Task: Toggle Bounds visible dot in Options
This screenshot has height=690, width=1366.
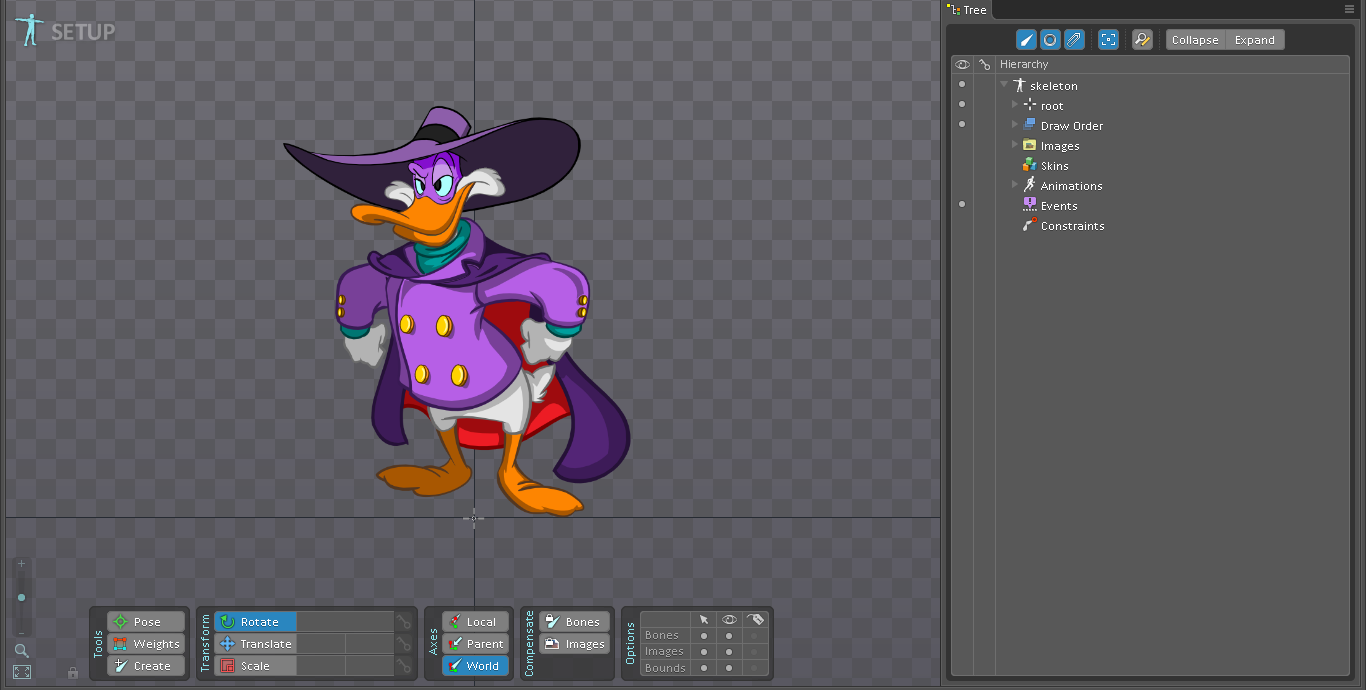Action: (729, 667)
